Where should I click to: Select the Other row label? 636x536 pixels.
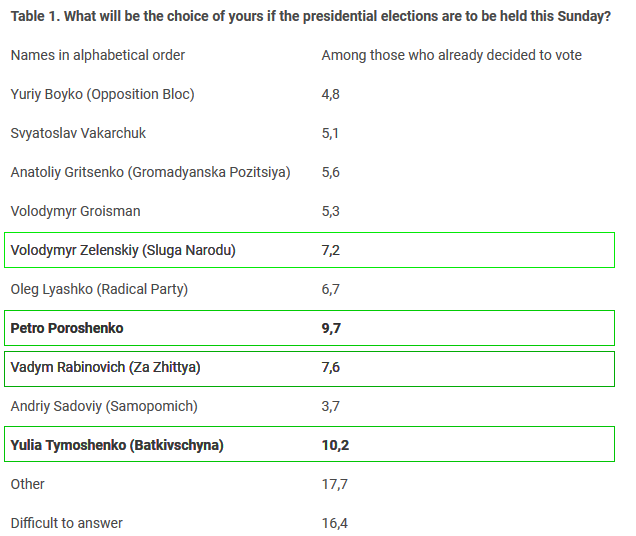28,484
